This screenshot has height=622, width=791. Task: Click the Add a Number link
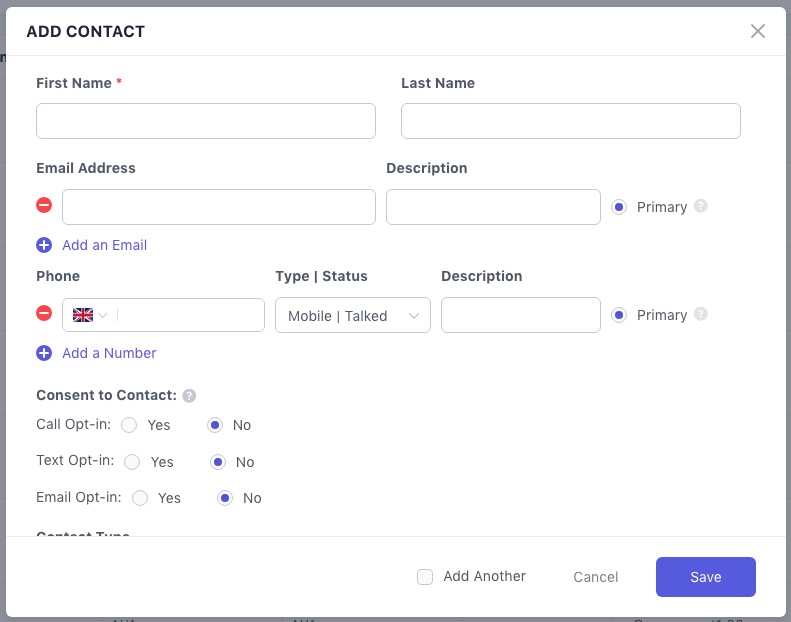click(109, 353)
